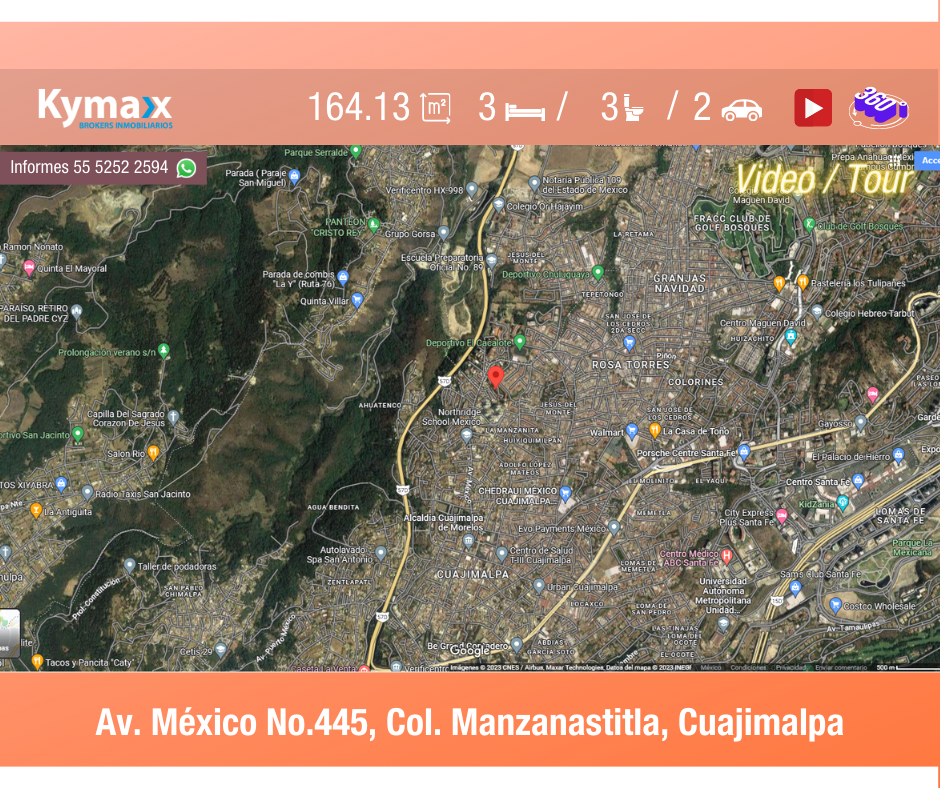Click the bed icon for bedrooms

pos(525,112)
